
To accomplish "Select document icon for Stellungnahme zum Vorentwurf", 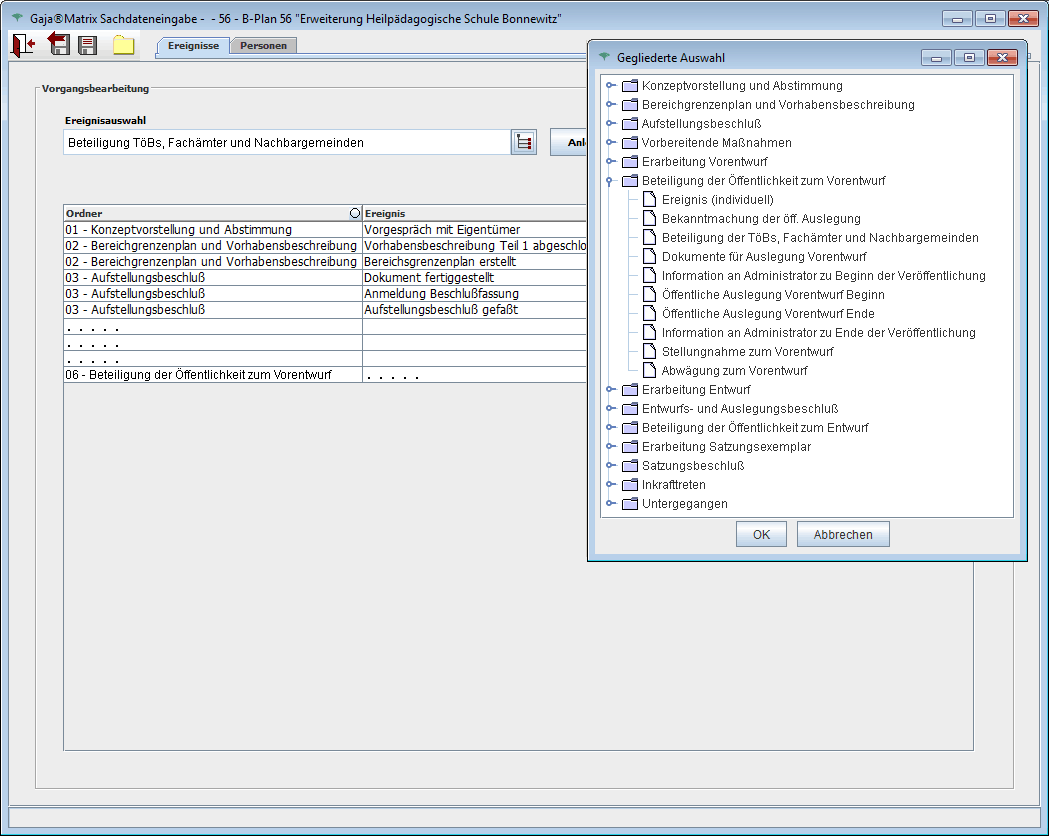I will [x=649, y=352].
